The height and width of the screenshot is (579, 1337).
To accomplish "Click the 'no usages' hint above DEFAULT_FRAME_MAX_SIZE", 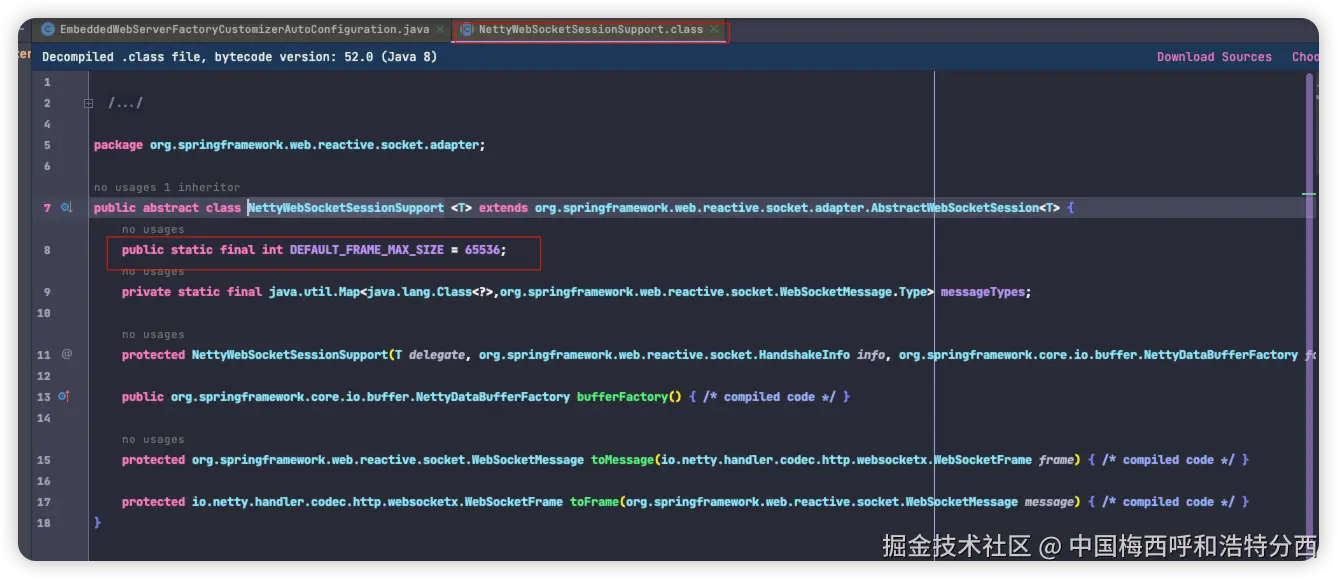I will pos(153,229).
